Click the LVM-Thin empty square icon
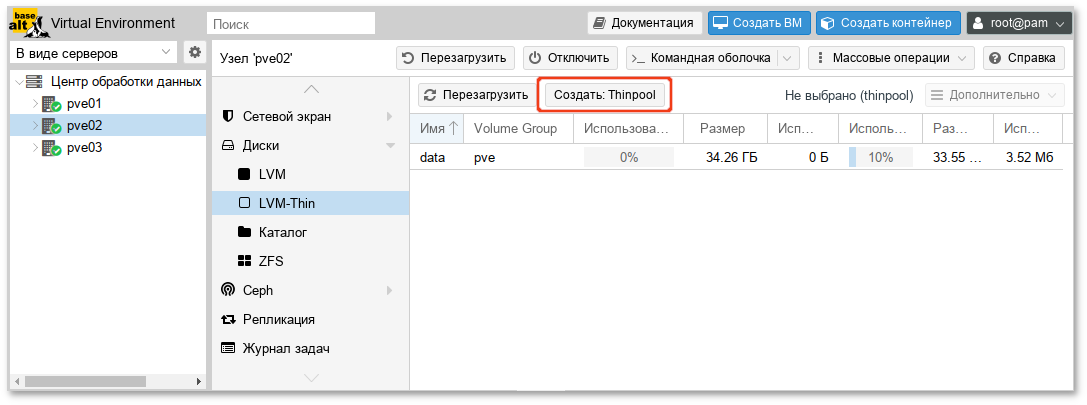This screenshot has width=1087, height=405. [x=244, y=203]
